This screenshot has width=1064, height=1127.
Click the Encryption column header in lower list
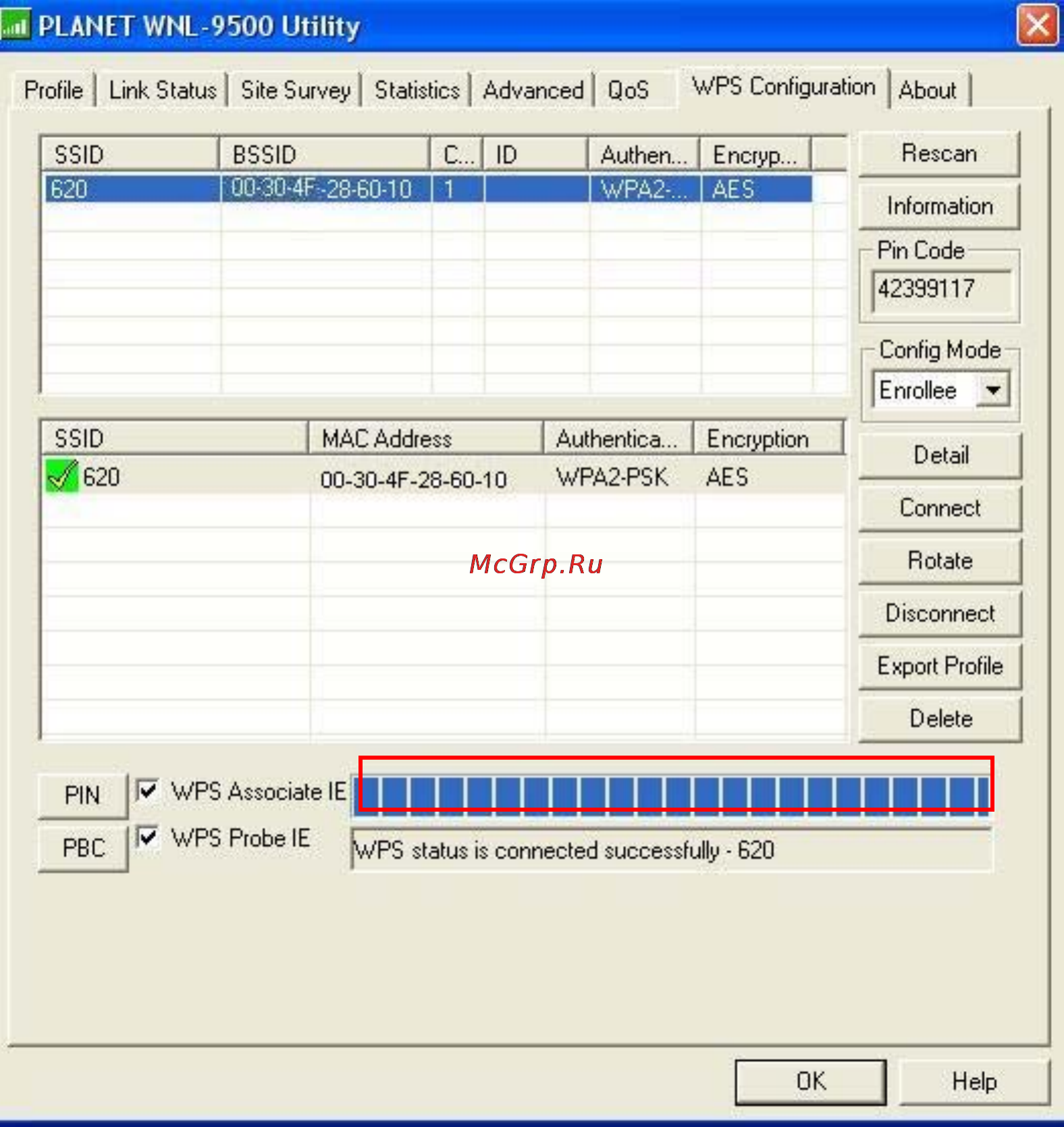[769, 439]
